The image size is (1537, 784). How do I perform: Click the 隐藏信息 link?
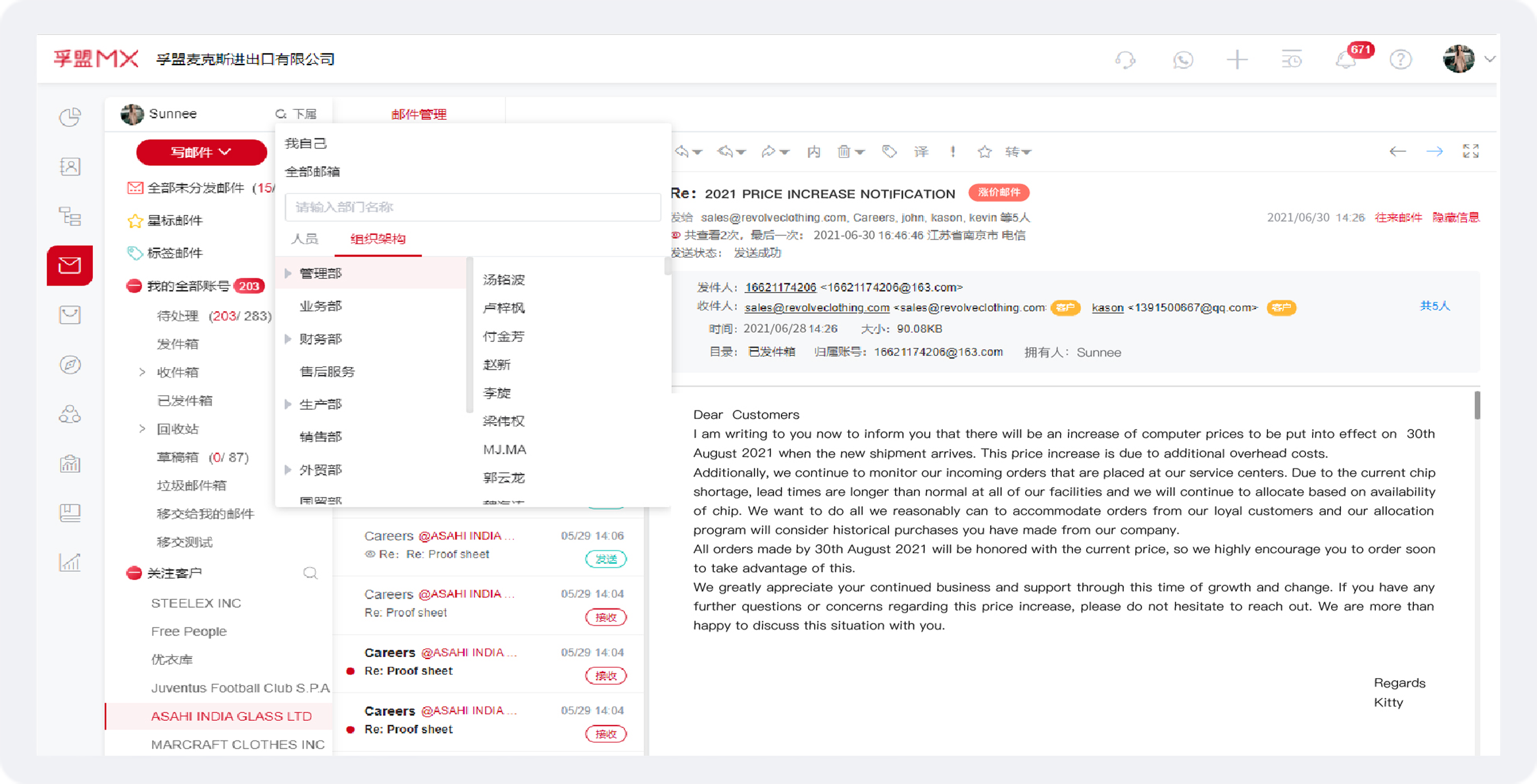(x=1455, y=217)
